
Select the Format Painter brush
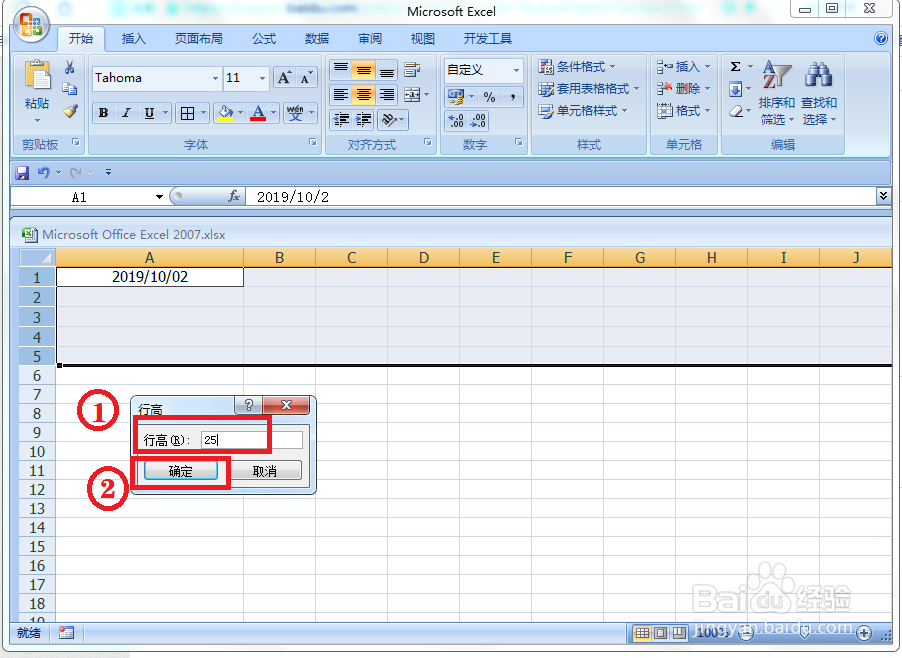coord(70,110)
